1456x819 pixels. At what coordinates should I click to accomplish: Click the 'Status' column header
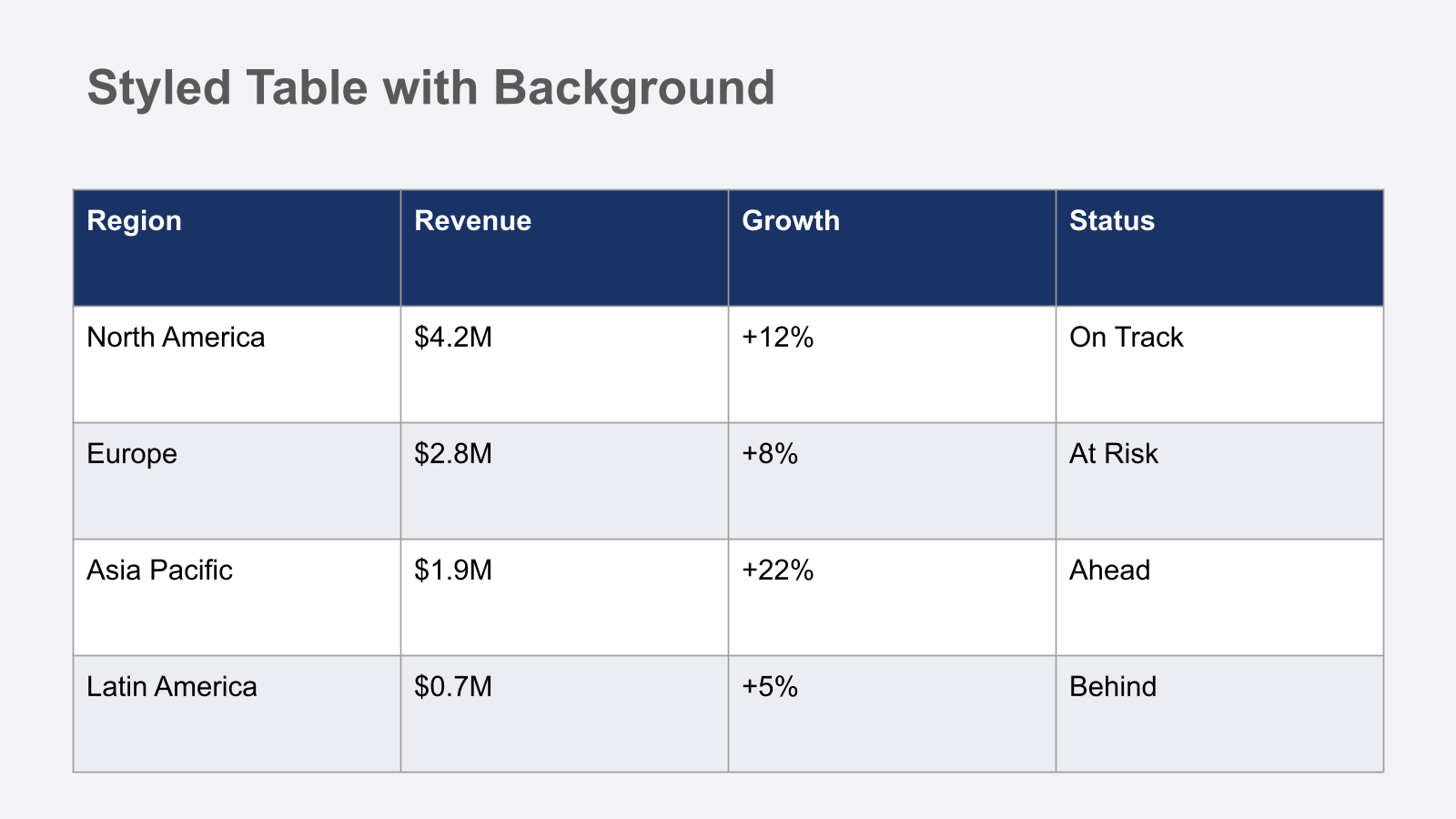(1219, 248)
